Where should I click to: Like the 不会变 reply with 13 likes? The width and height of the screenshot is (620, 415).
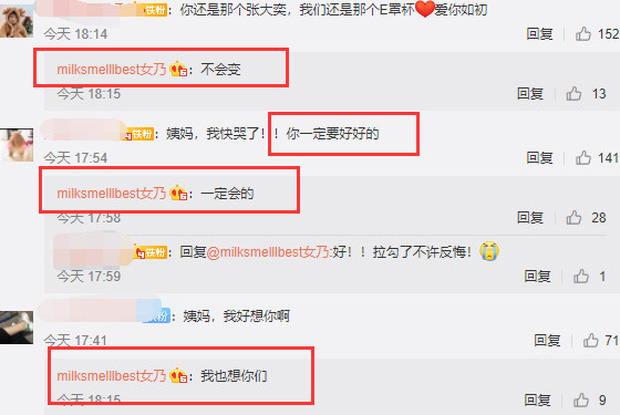pyautogui.click(x=574, y=94)
